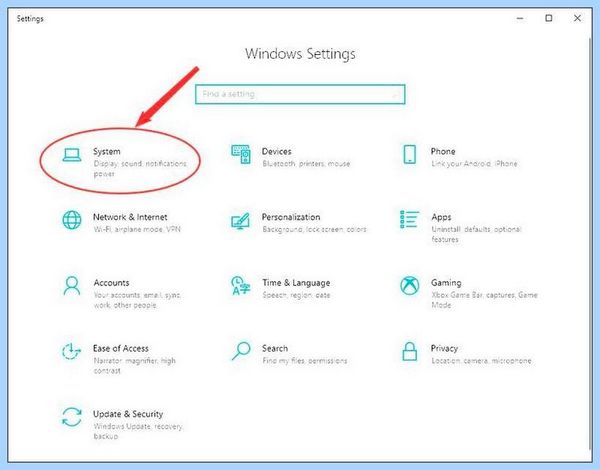Open Personalization settings title
The image size is (600, 470).
(291, 217)
